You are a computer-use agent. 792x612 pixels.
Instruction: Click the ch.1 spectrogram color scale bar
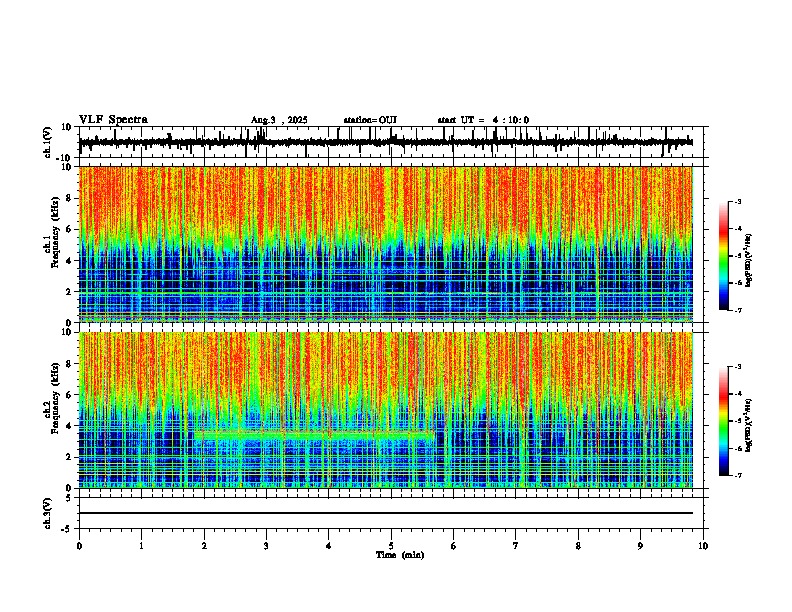pyautogui.click(x=724, y=256)
